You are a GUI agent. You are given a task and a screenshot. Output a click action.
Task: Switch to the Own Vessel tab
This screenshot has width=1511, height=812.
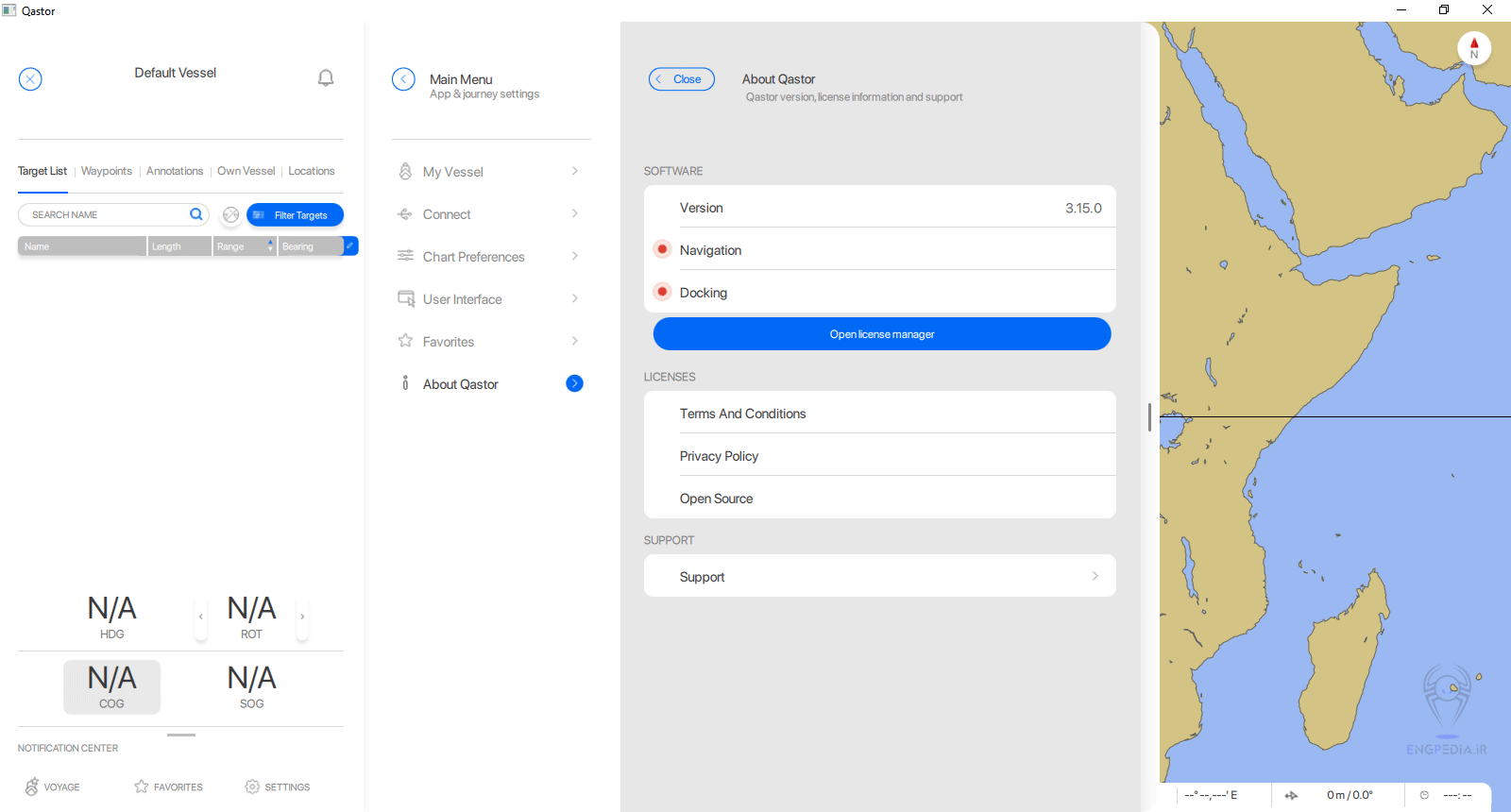coord(246,171)
